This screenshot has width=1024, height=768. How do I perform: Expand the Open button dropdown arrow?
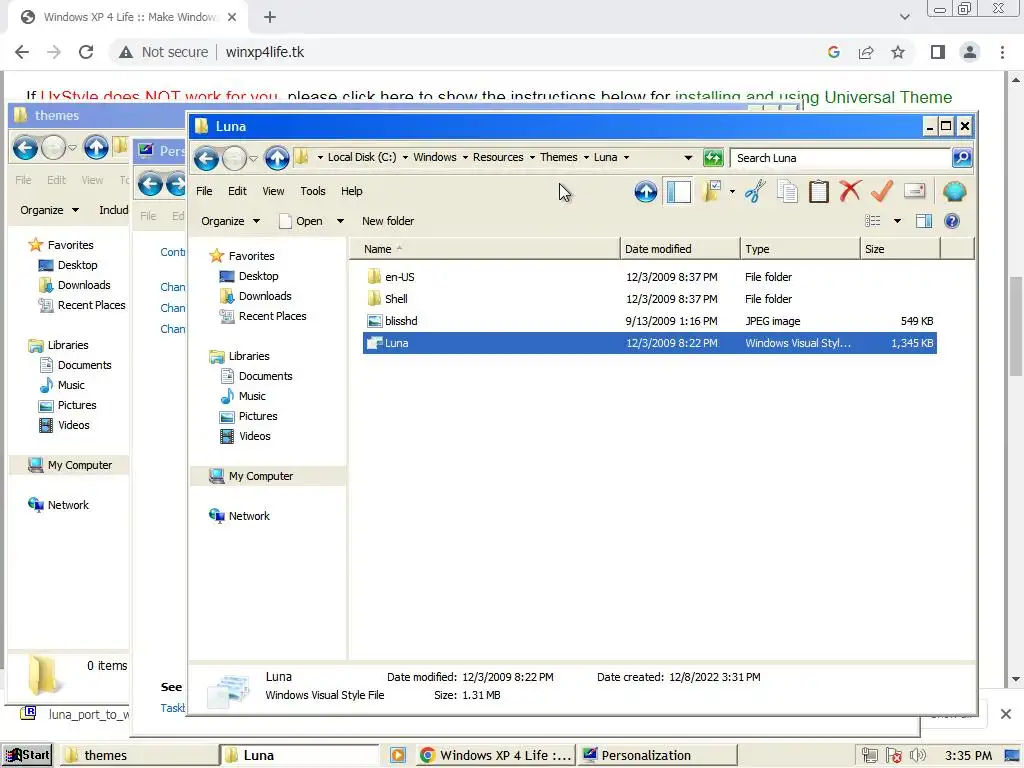340,221
